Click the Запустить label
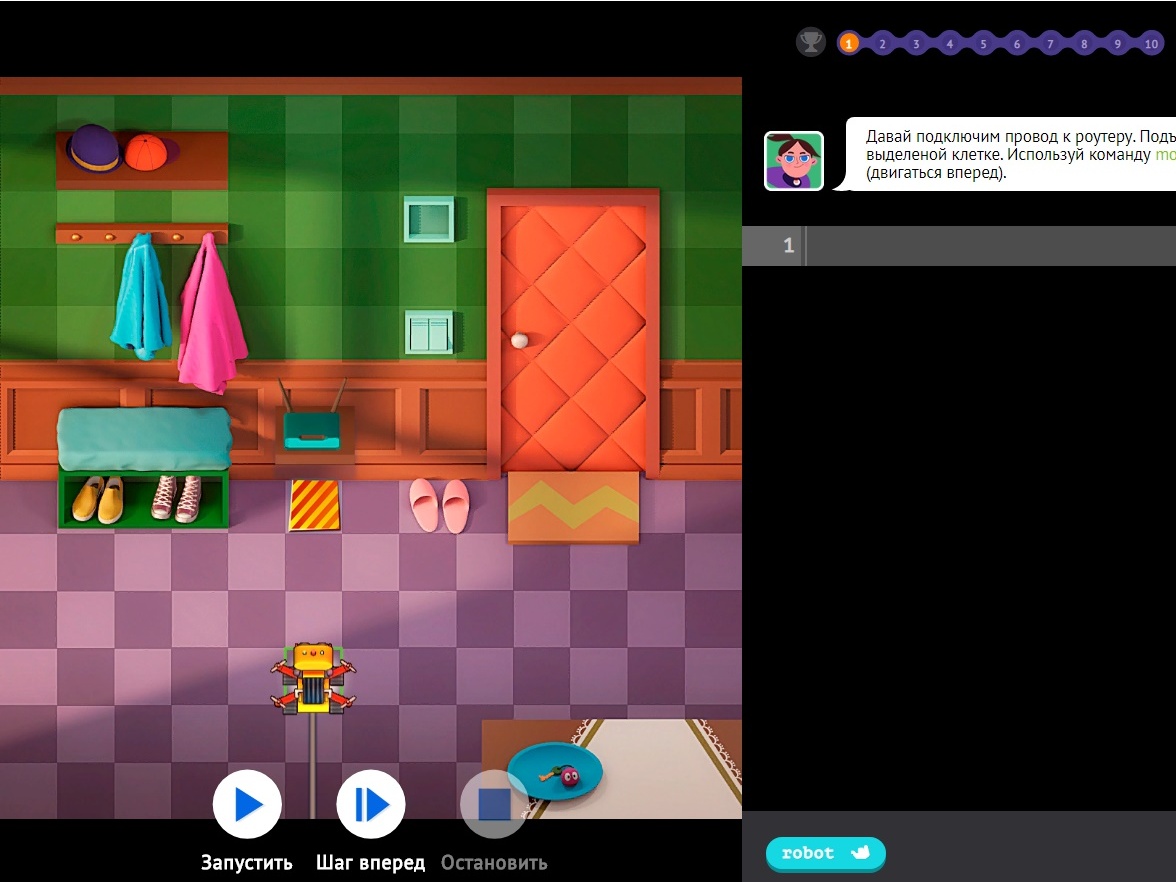 tap(247, 863)
